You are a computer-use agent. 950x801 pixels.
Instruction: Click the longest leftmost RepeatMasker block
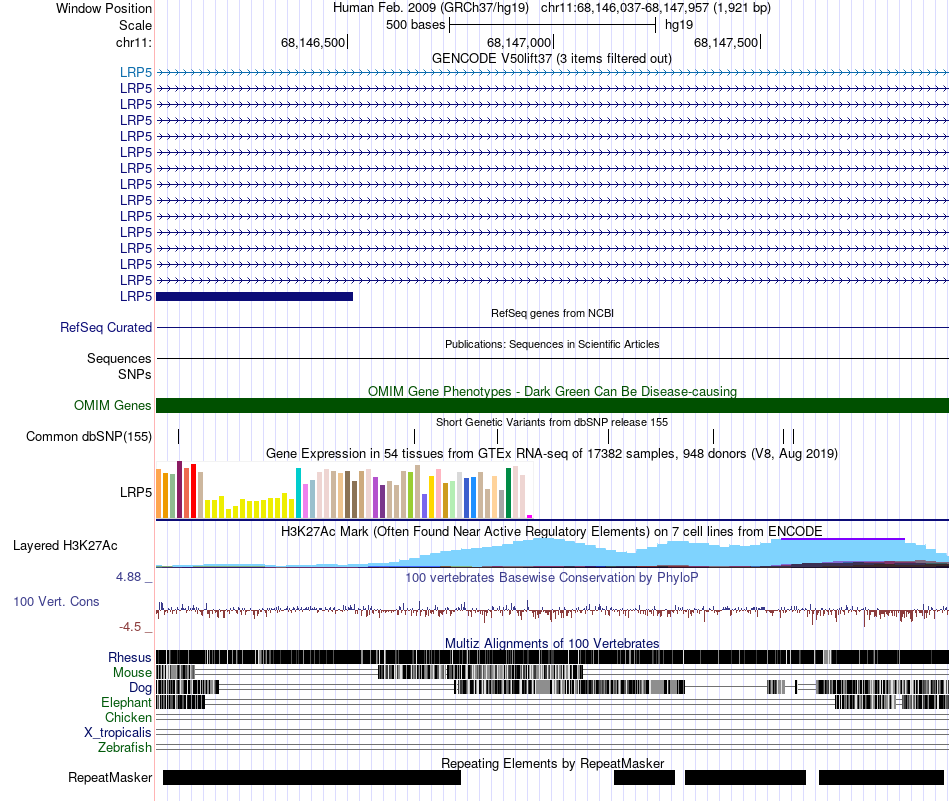pos(312,777)
